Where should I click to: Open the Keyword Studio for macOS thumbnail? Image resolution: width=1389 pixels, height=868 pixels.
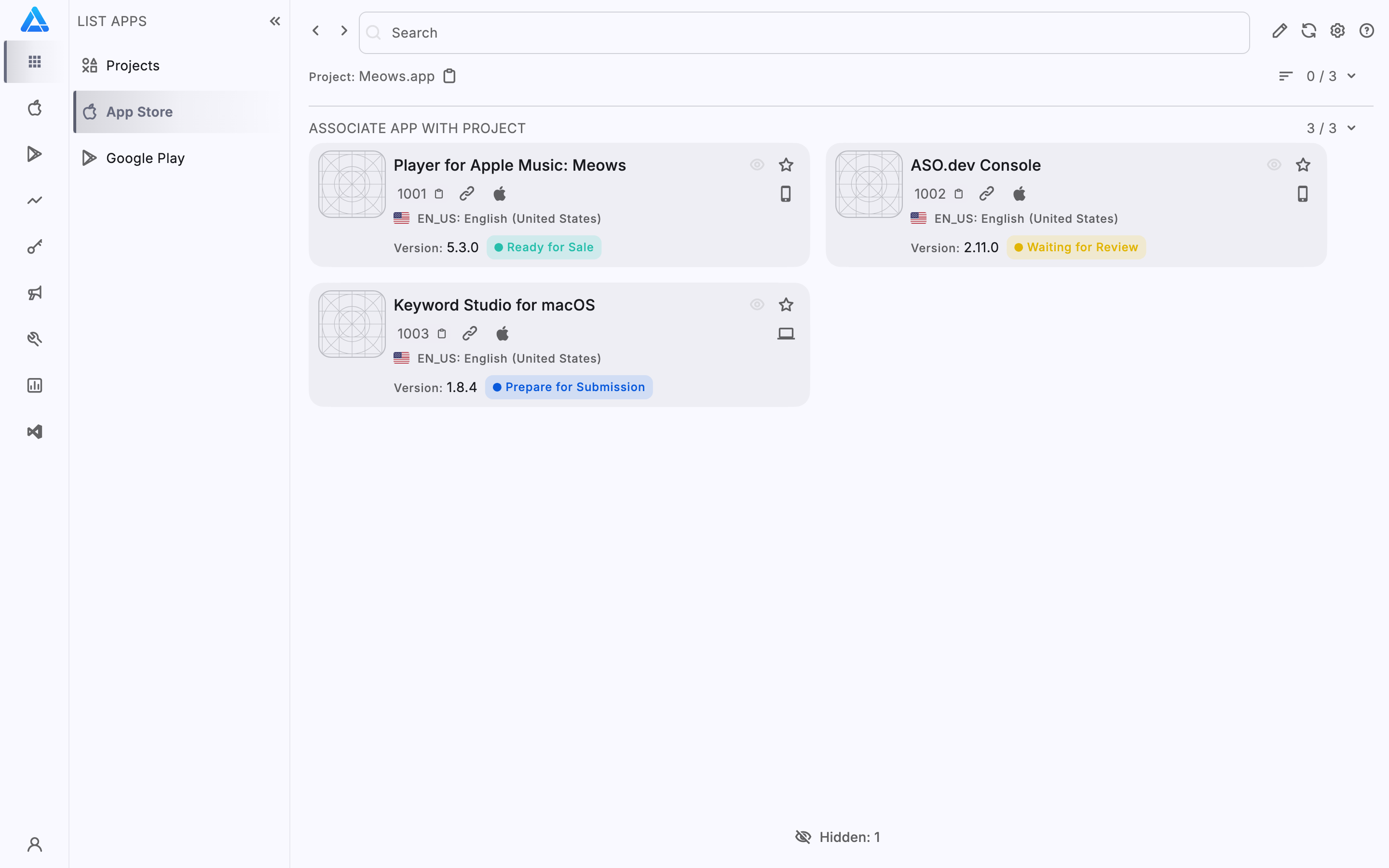(352, 325)
